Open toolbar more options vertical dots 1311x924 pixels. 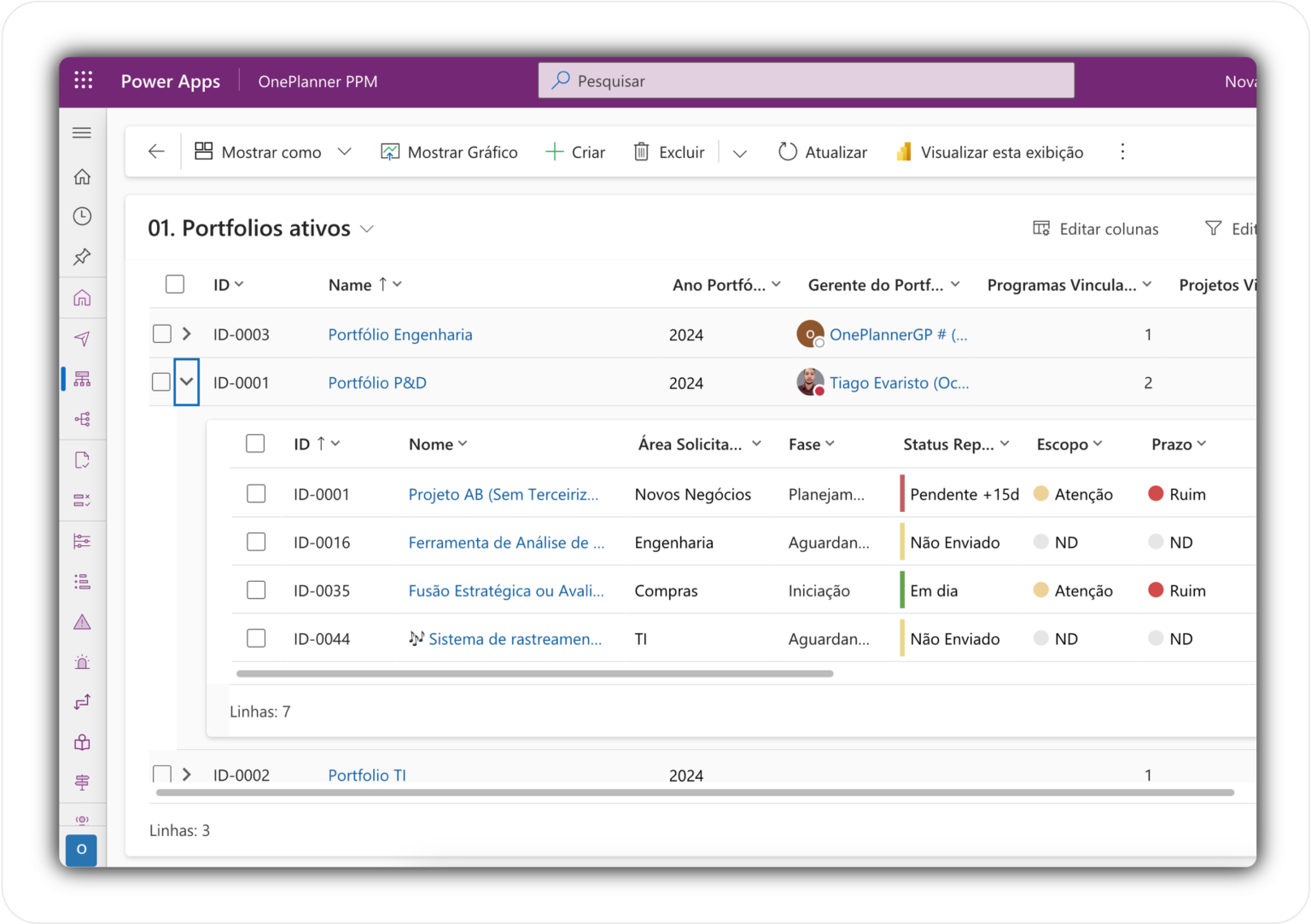click(x=1122, y=152)
